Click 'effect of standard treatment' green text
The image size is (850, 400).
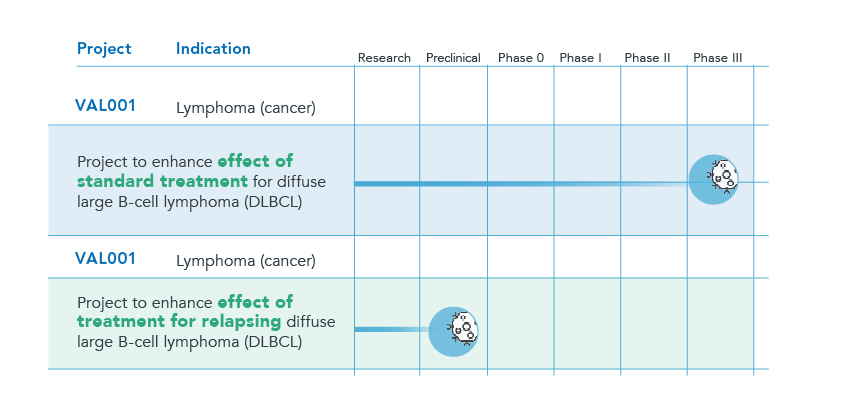(x=185, y=171)
